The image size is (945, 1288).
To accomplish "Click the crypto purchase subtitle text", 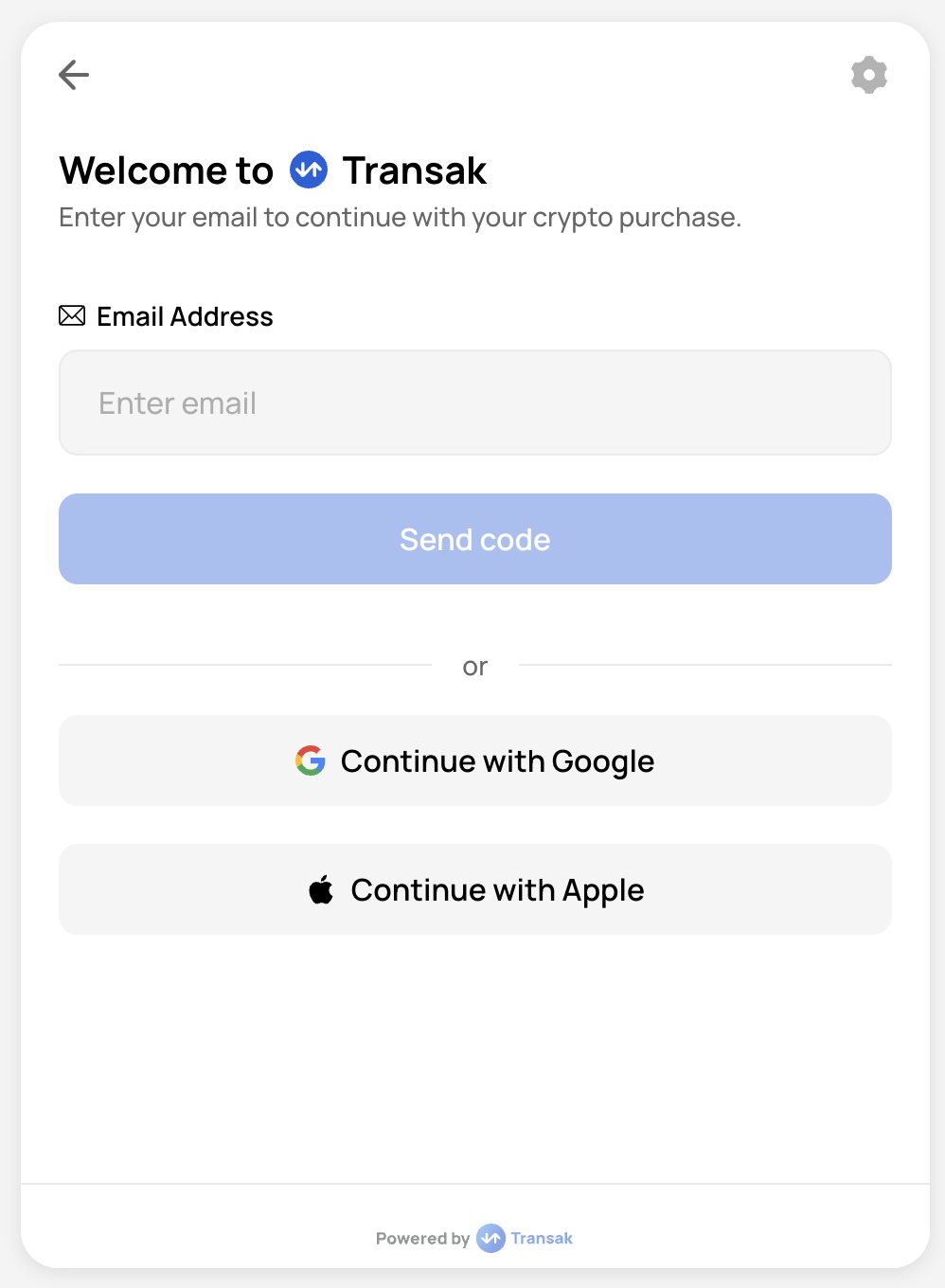I will (x=400, y=218).
